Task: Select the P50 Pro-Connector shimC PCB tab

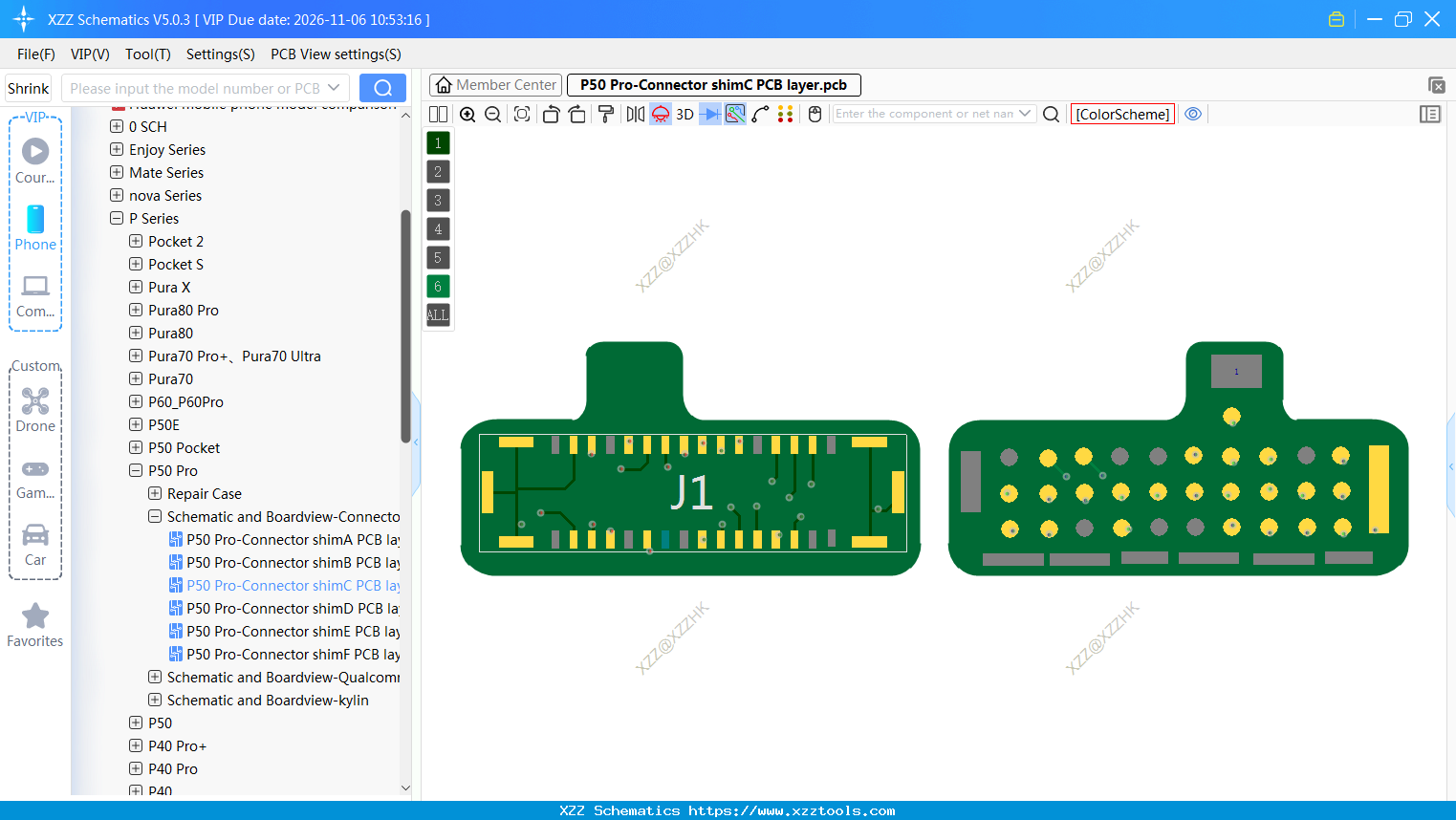Action: pyautogui.click(x=713, y=84)
